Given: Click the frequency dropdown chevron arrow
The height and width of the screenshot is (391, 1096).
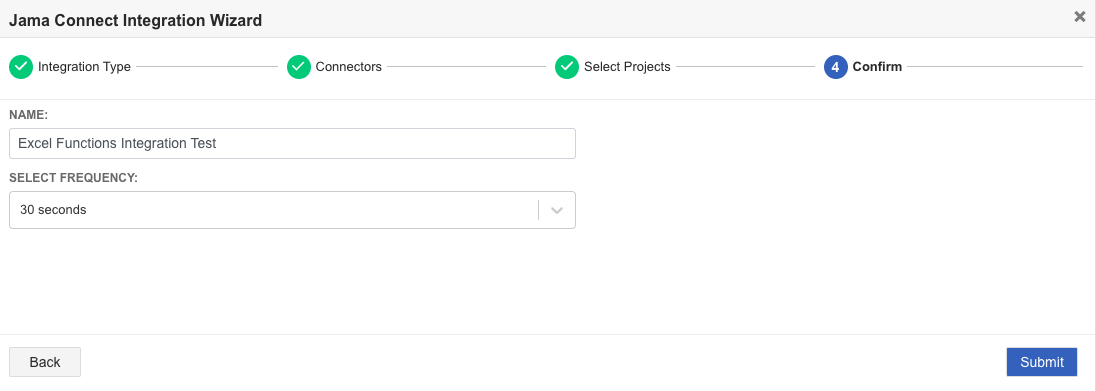Looking at the screenshot, I should [557, 210].
